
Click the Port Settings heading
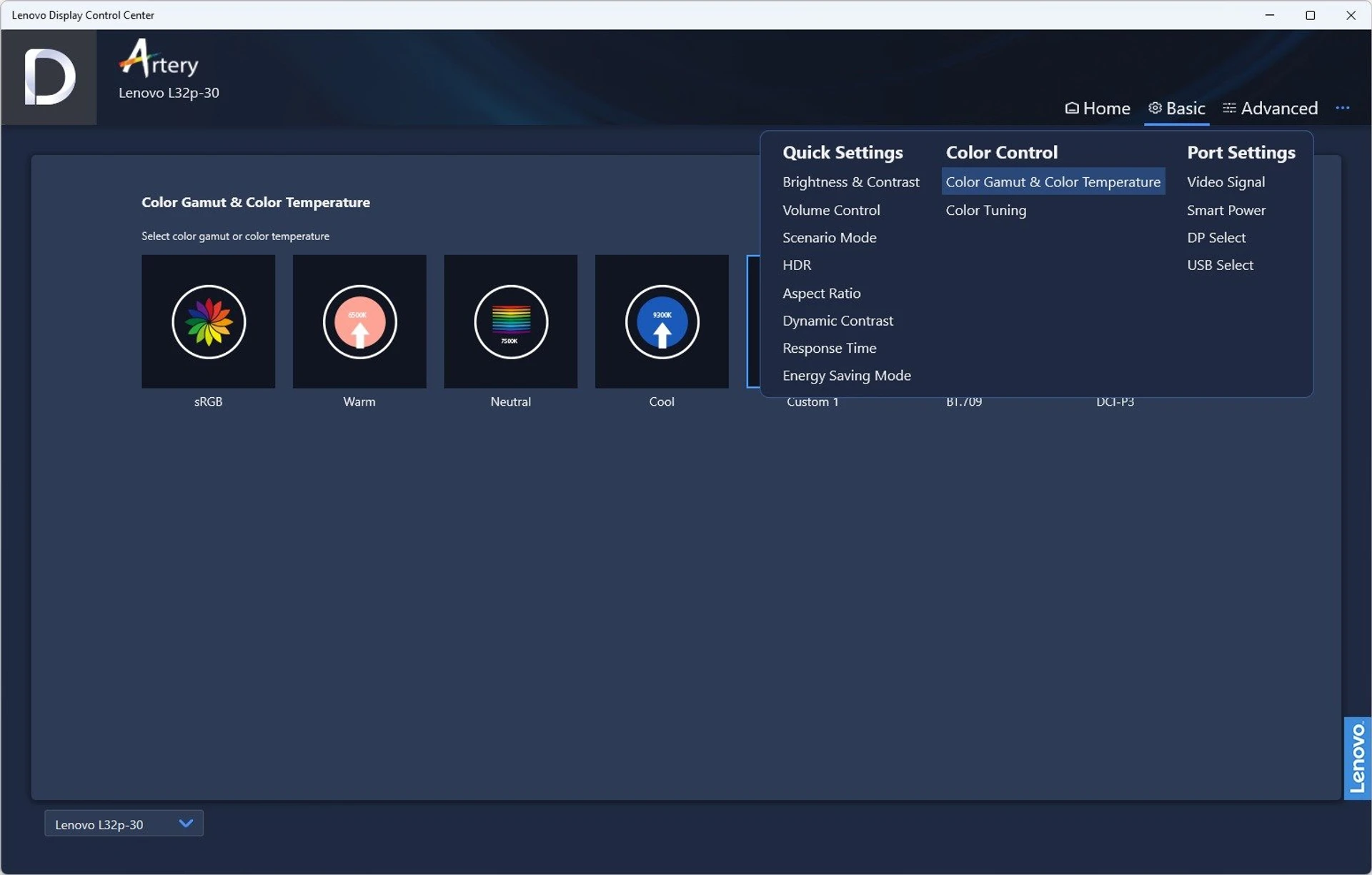click(x=1241, y=152)
